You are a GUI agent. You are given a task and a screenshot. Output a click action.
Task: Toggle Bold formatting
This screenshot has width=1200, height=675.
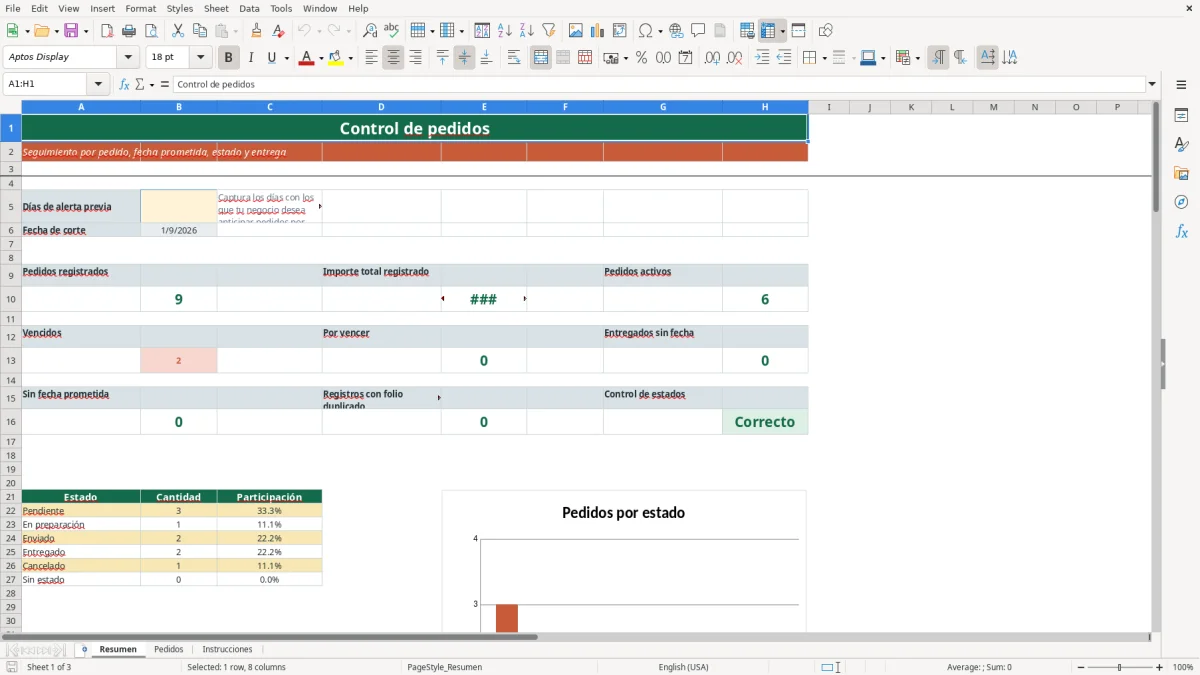229,58
